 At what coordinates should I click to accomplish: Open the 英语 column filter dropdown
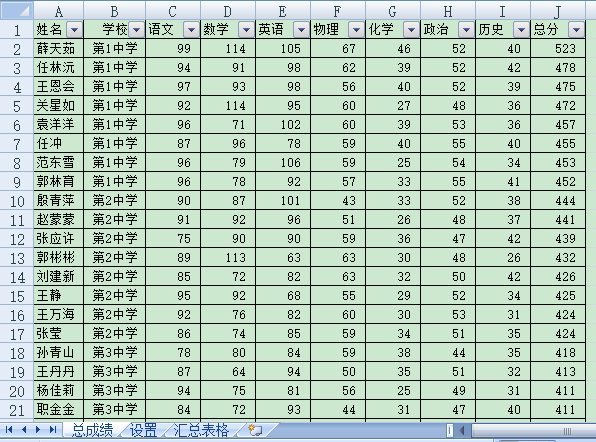tap(301, 29)
